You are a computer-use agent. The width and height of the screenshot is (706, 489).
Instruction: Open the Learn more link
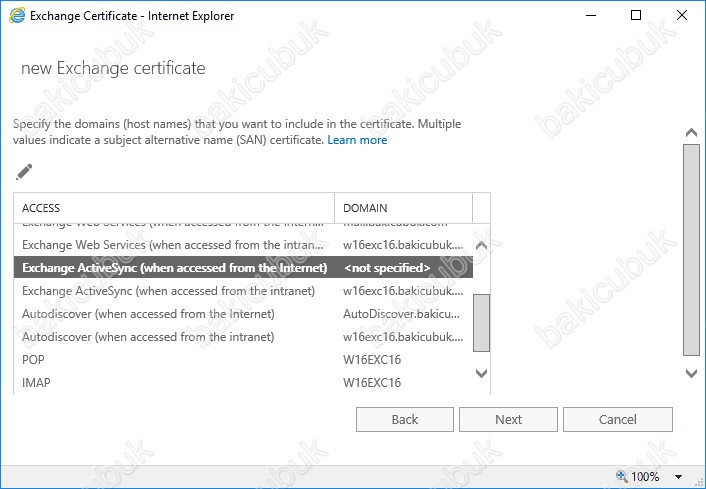pos(357,140)
